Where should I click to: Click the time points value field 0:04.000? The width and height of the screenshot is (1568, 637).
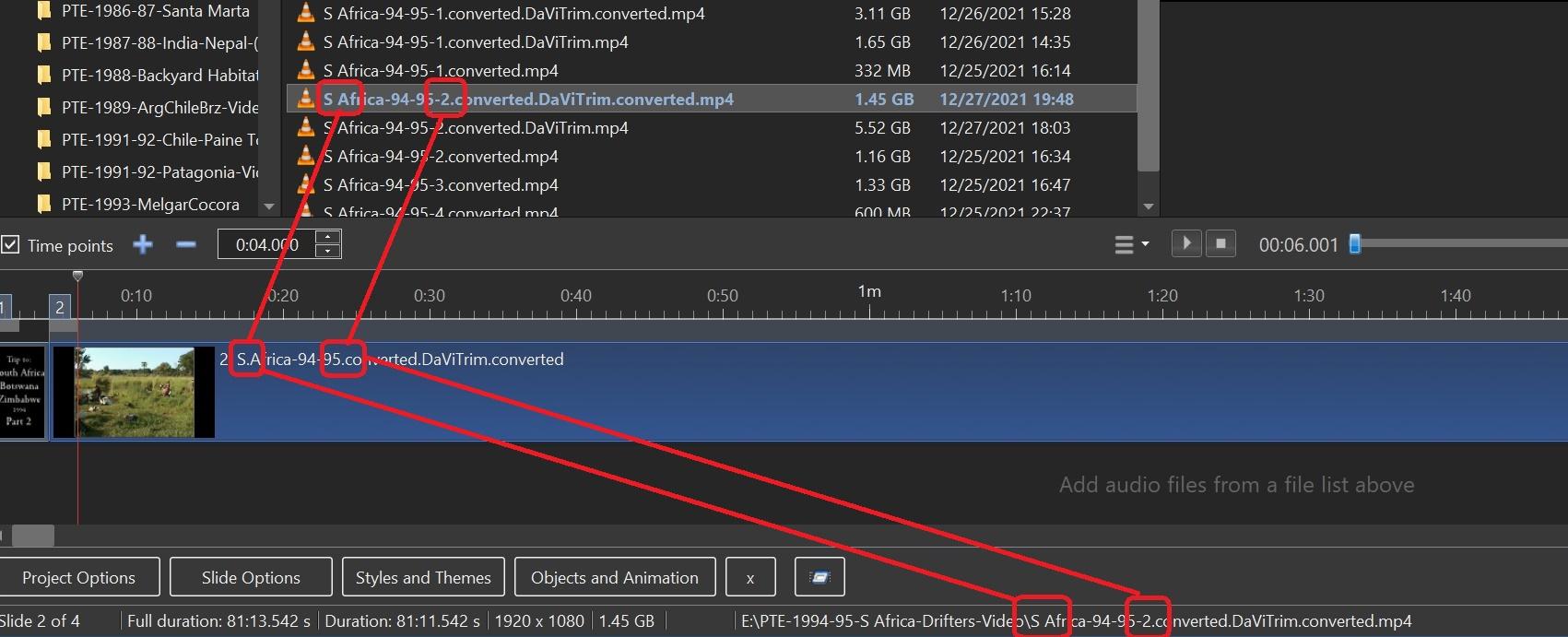(266, 244)
